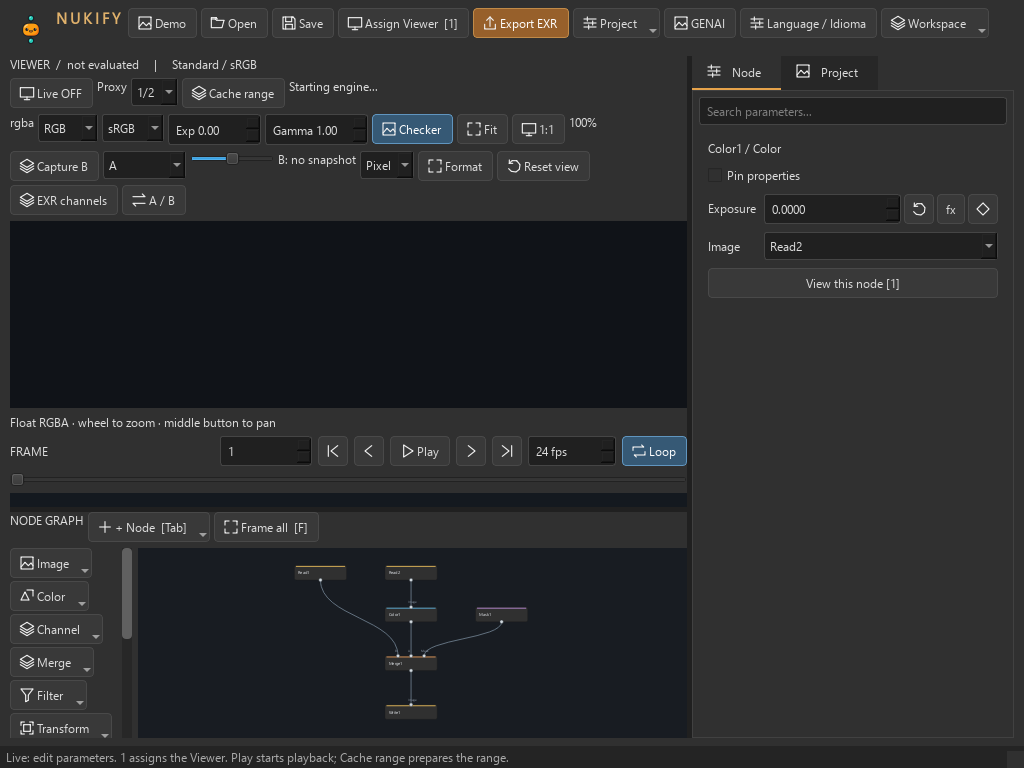
Task: Select the Read1 node in graph
Action: pos(320,573)
